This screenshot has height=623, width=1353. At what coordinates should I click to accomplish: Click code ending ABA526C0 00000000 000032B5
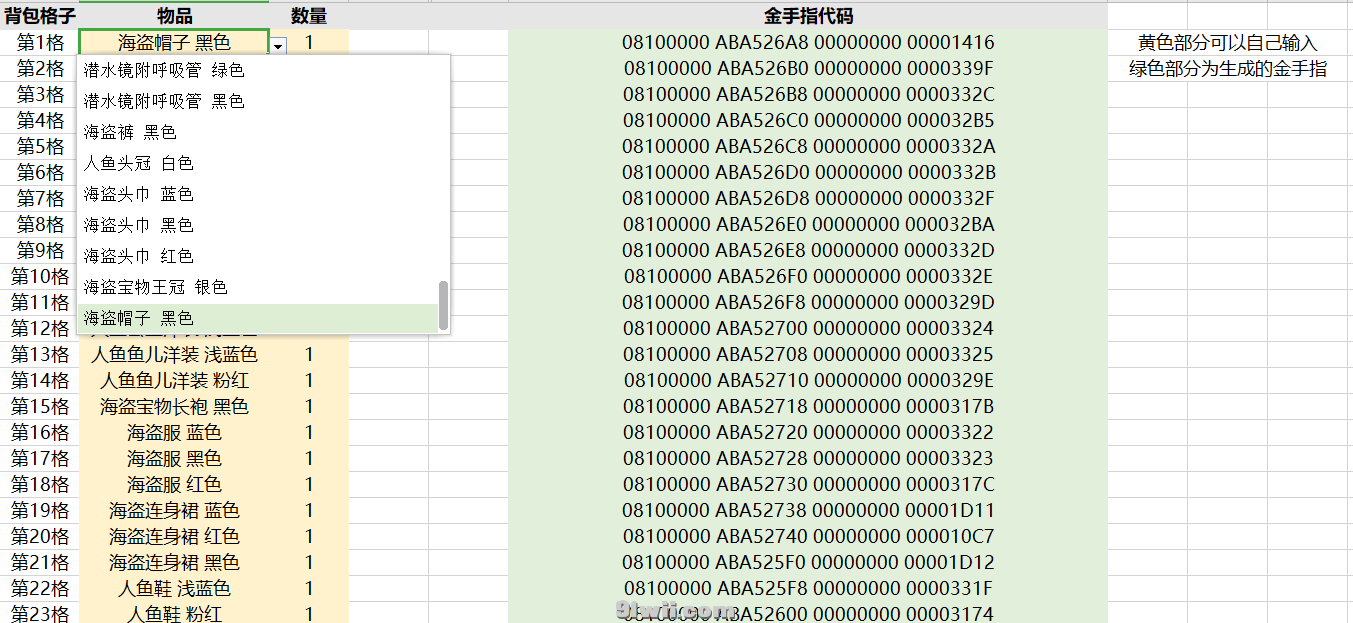point(808,120)
